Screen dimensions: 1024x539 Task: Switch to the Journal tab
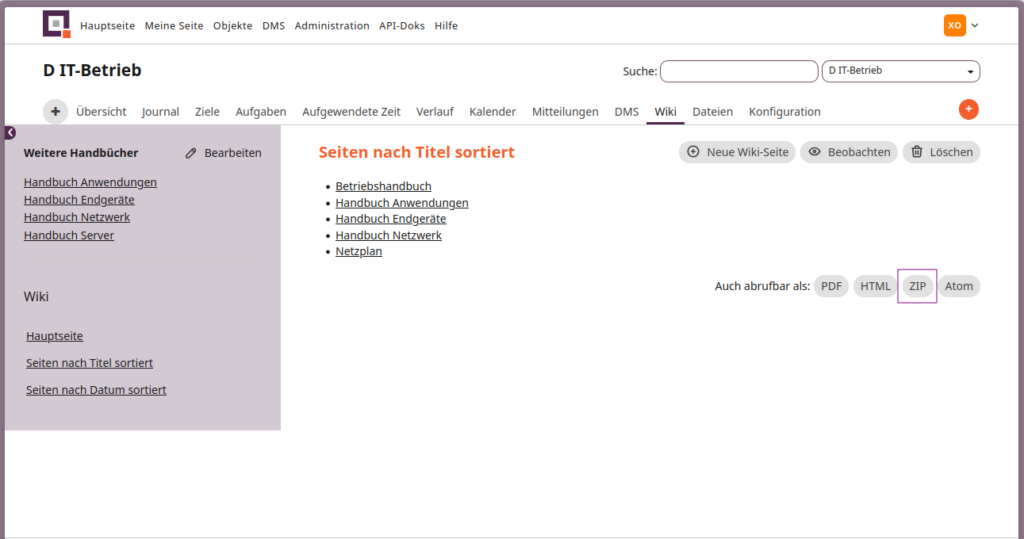coord(161,112)
